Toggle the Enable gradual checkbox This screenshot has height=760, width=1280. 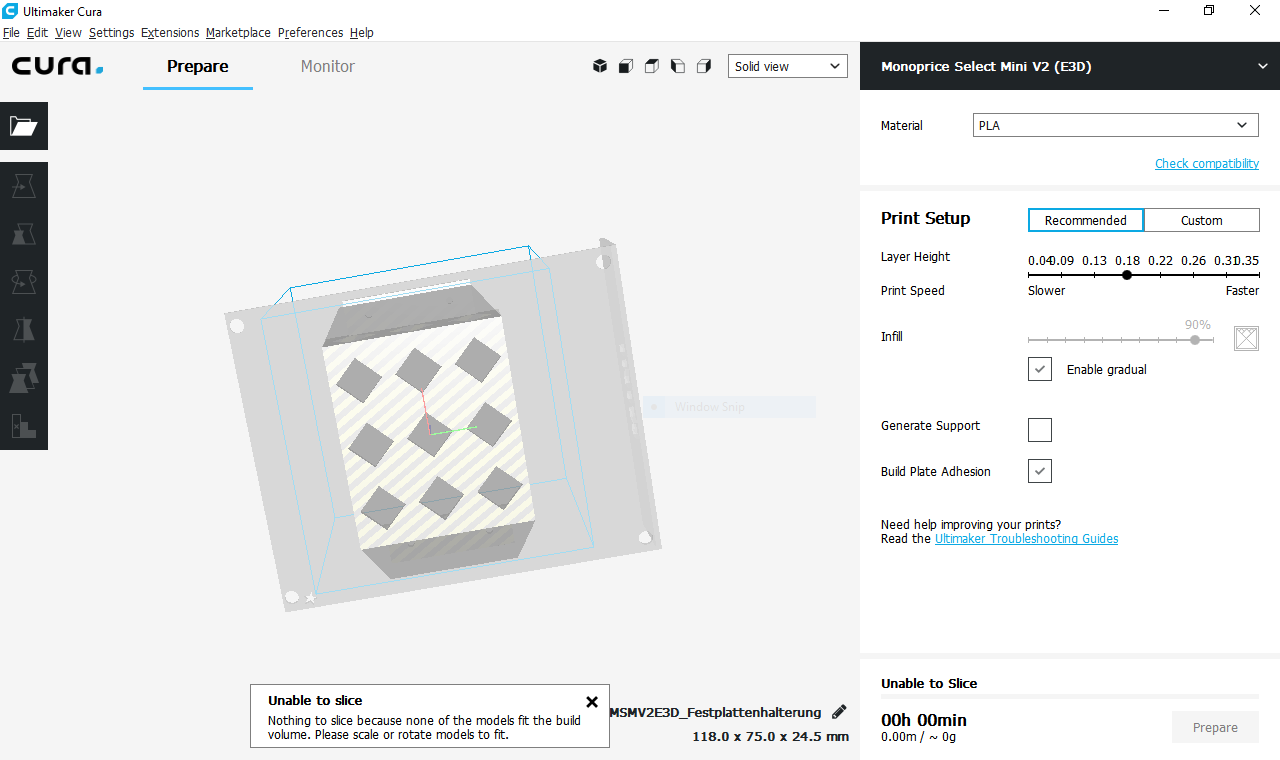click(x=1040, y=369)
